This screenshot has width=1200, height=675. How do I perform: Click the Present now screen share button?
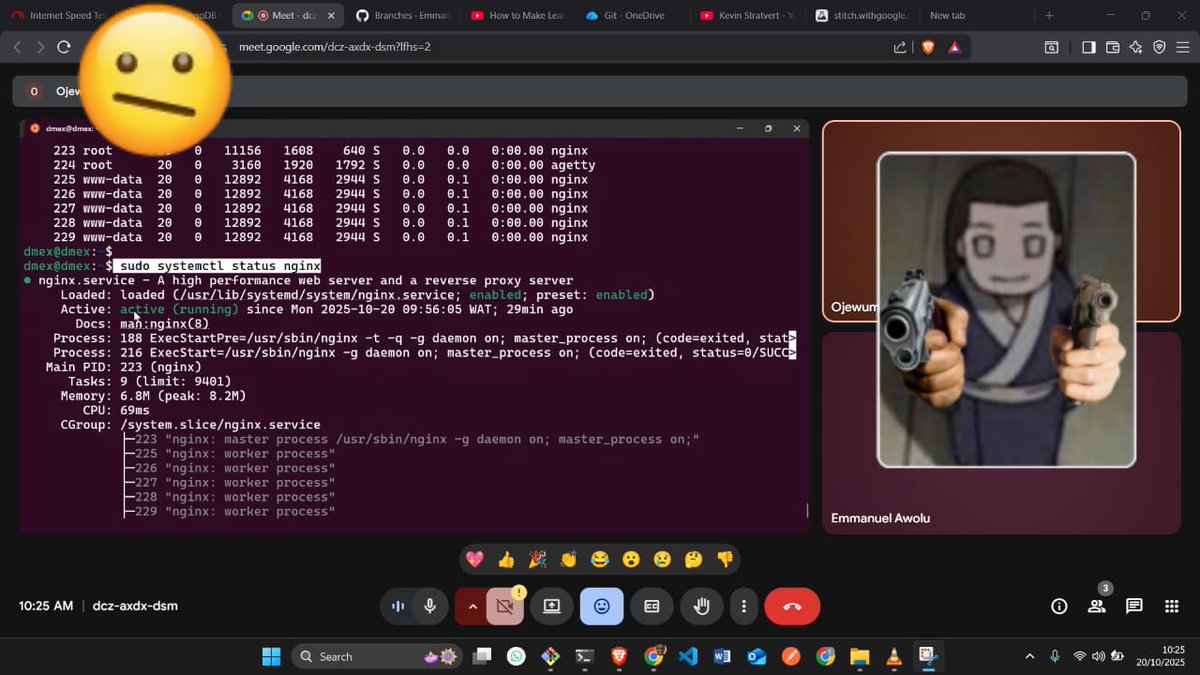(x=551, y=606)
